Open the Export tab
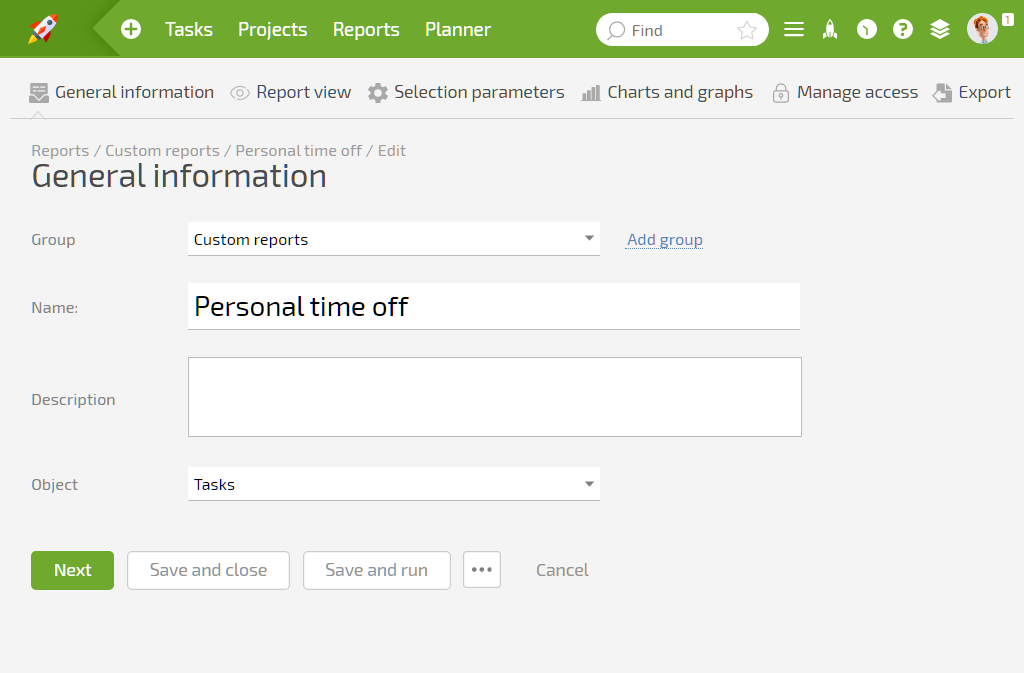Screen dimensions: 1024x673 (972, 93)
